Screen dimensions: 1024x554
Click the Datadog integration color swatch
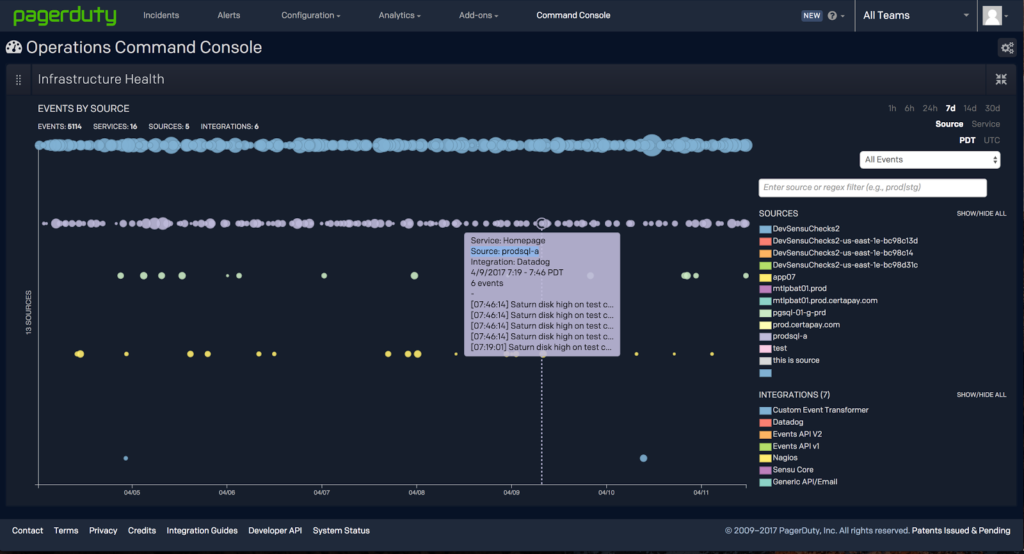pos(765,422)
